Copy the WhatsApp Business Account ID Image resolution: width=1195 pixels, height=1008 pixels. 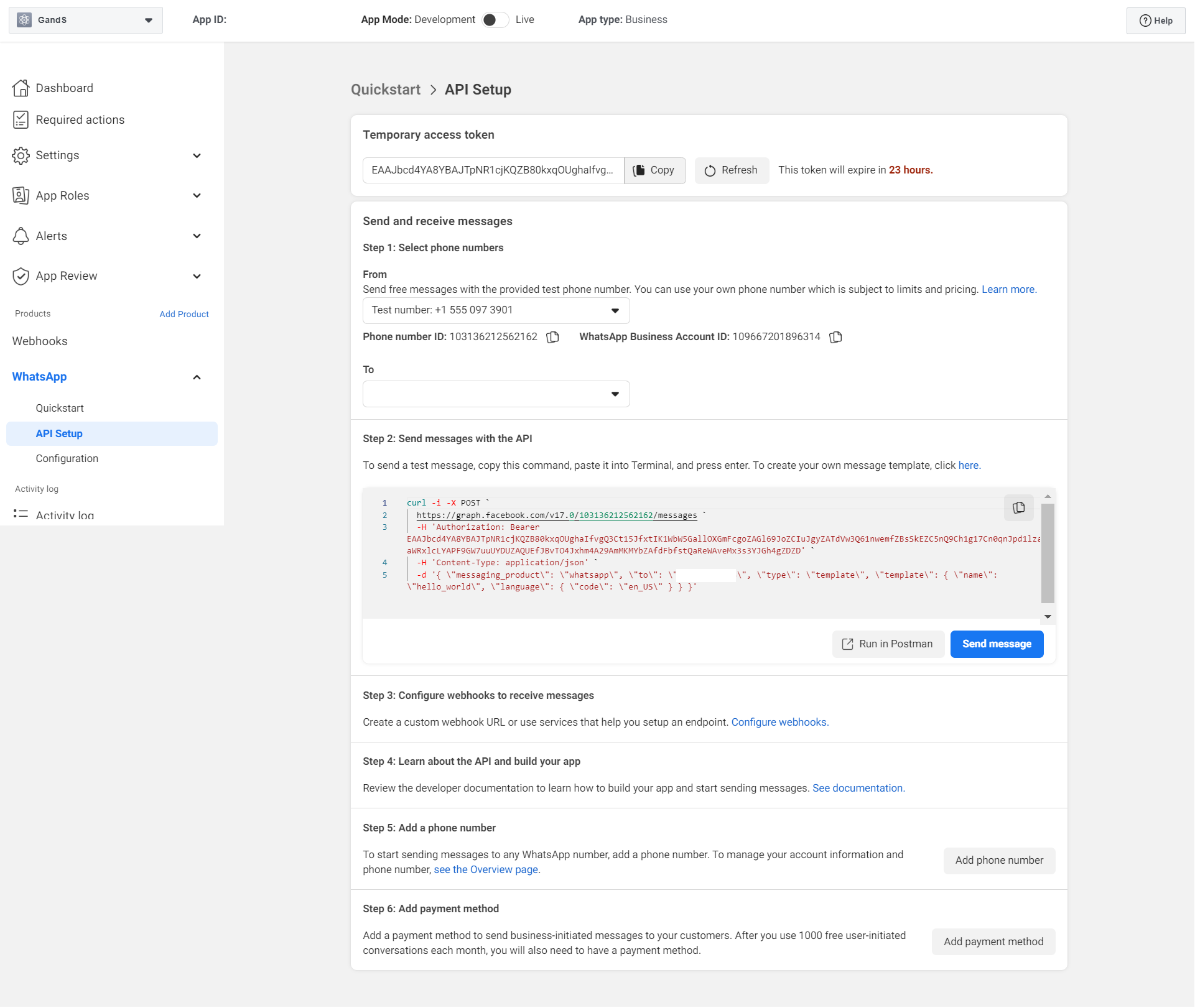click(x=835, y=337)
